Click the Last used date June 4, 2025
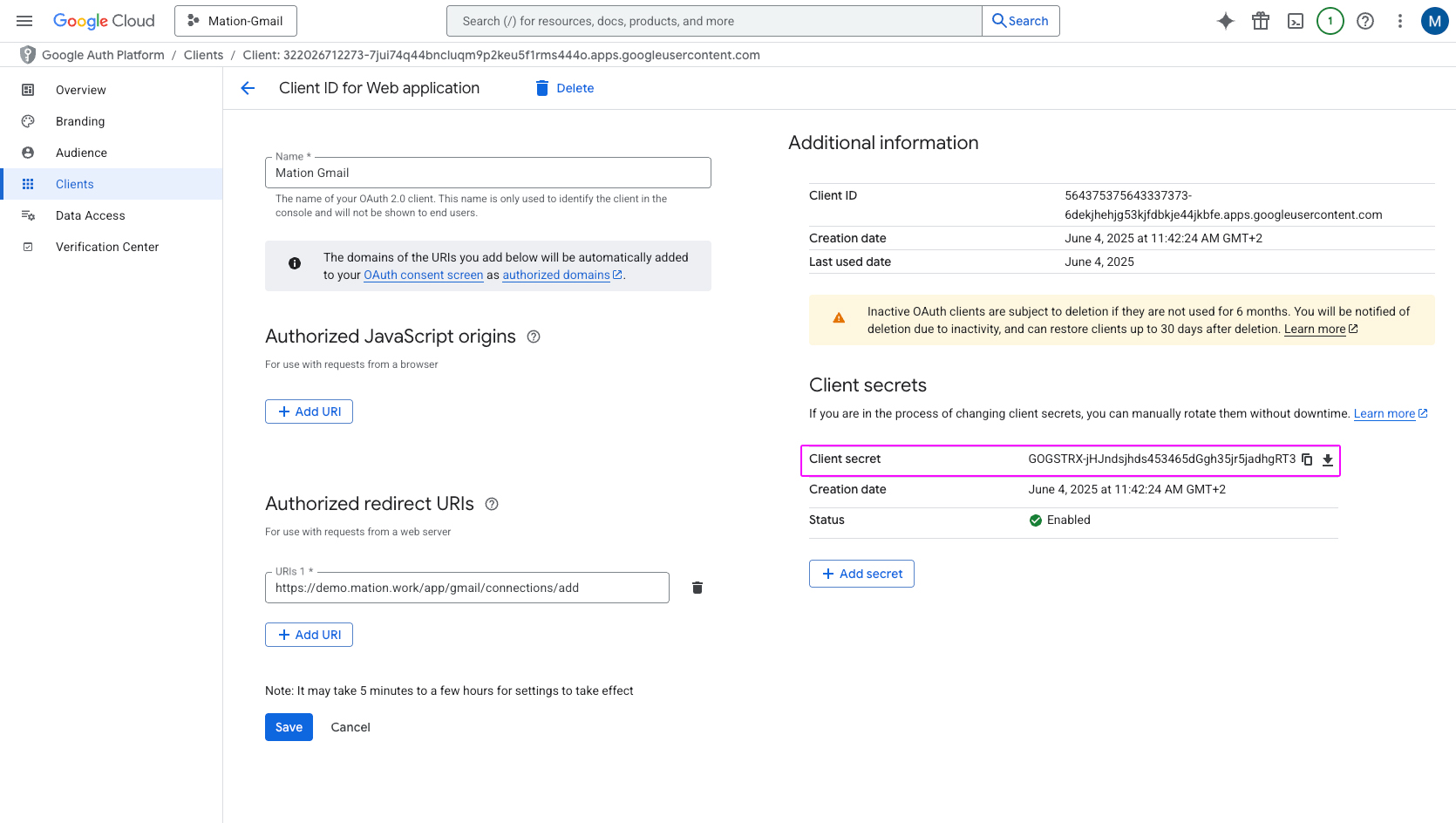The height and width of the screenshot is (823, 1456). (x=1099, y=262)
